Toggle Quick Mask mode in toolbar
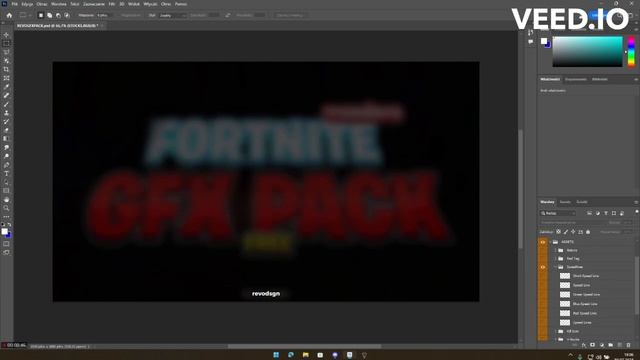 tap(6, 244)
